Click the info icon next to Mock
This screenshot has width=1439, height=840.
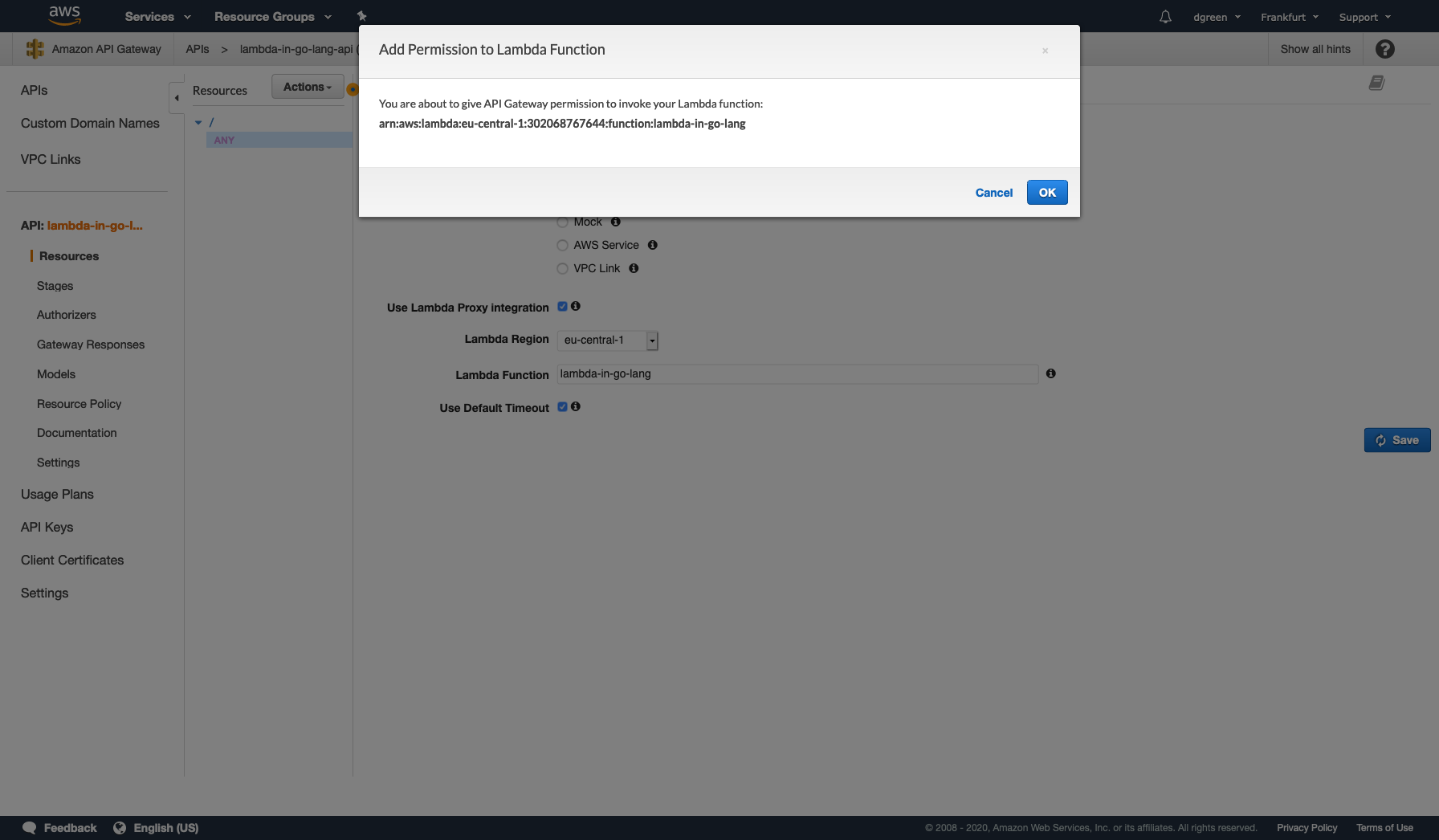point(616,222)
